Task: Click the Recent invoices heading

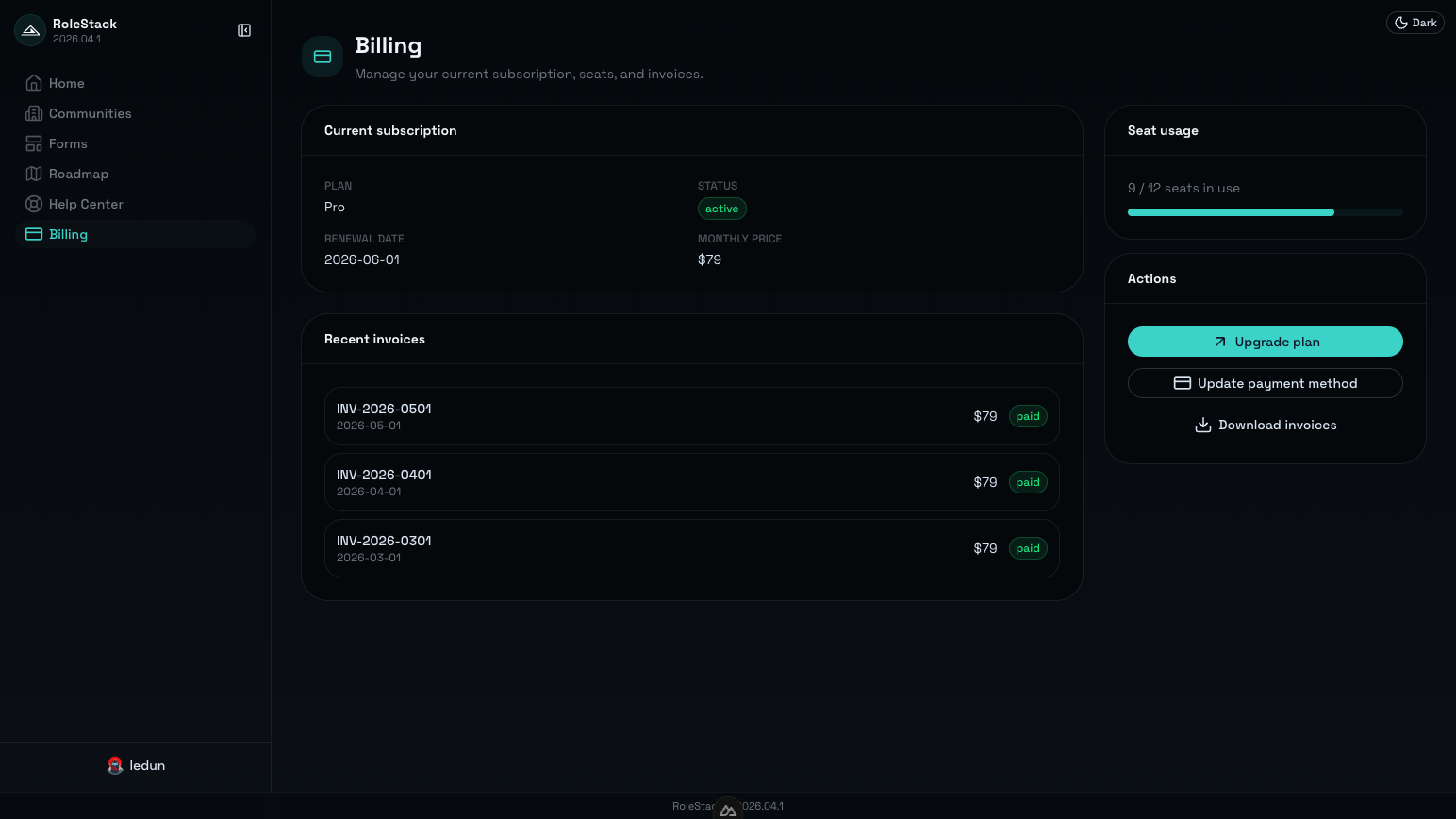Action: (x=374, y=339)
